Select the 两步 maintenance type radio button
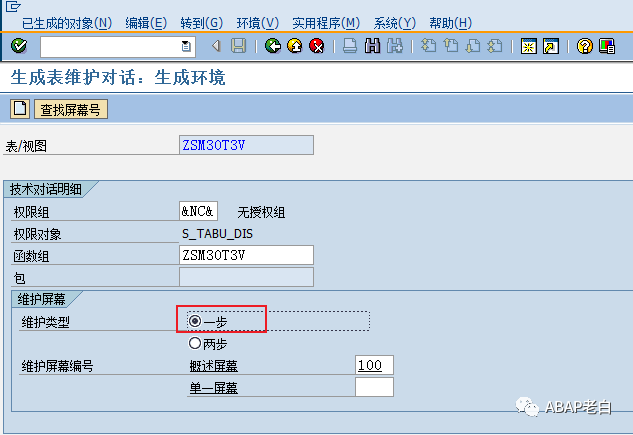Screen dimensions: 633x435 195,343
